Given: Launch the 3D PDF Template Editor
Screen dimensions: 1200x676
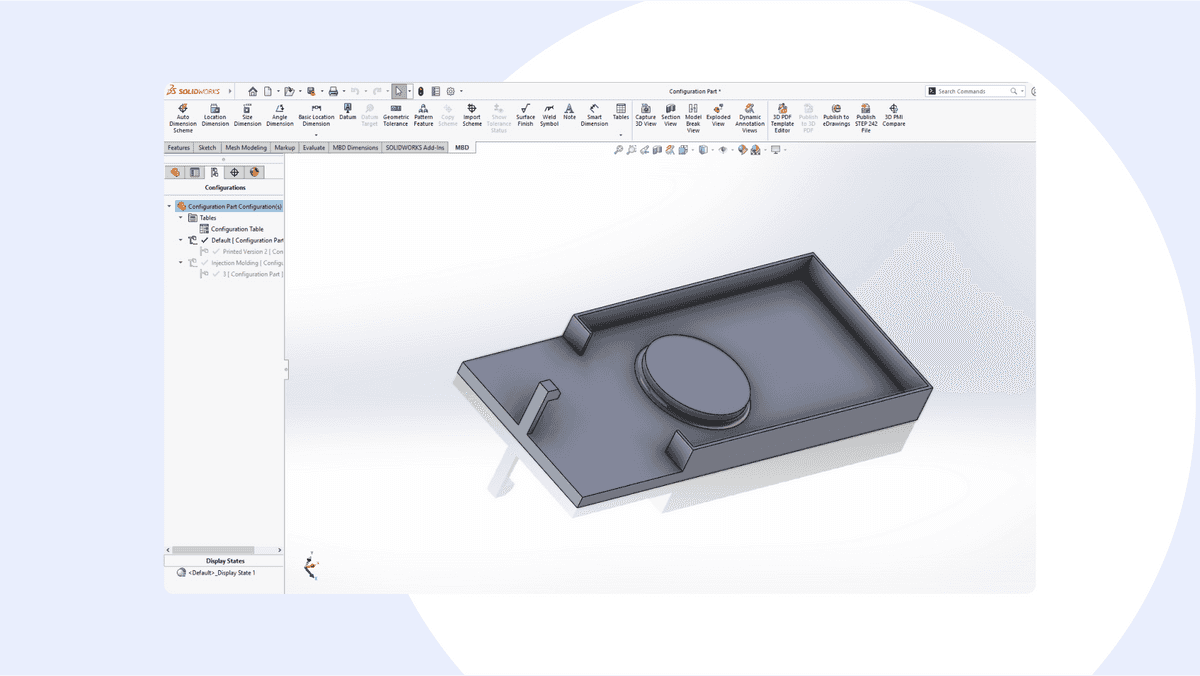Looking at the screenshot, I should pos(782,117).
